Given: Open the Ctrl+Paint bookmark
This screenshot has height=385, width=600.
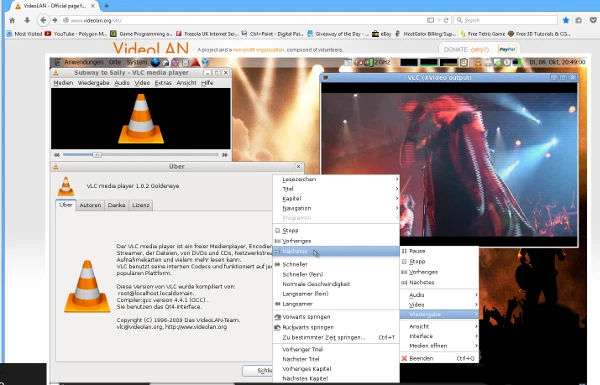Looking at the screenshot, I should point(272,34).
